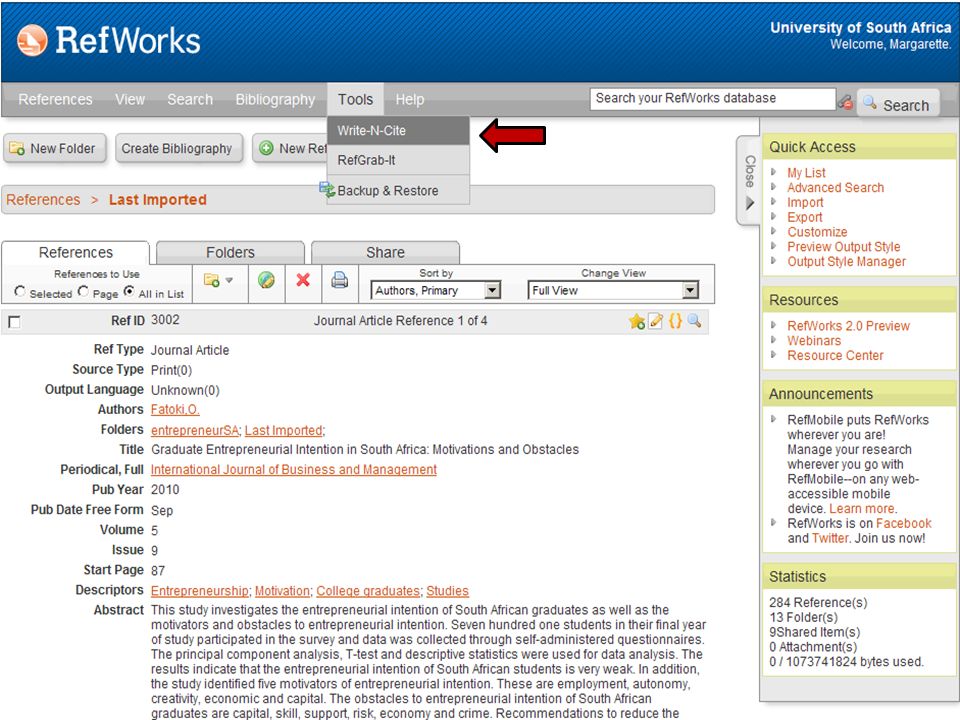Click the Learn more link
Screen dimensions: 960x720
click(861, 508)
